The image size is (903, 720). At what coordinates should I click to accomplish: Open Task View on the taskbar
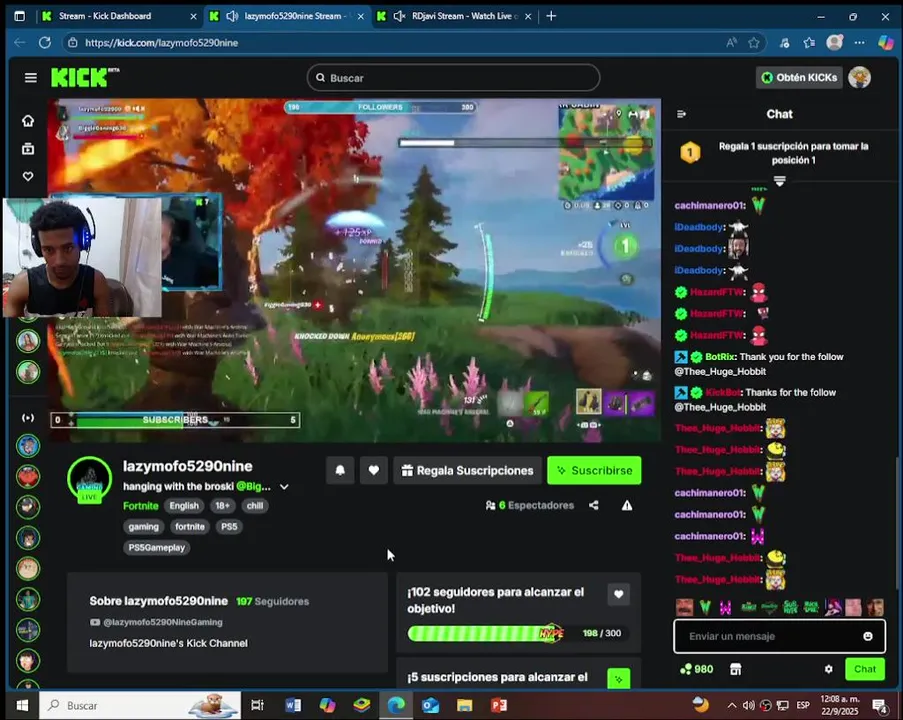click(x=257, y=706)
